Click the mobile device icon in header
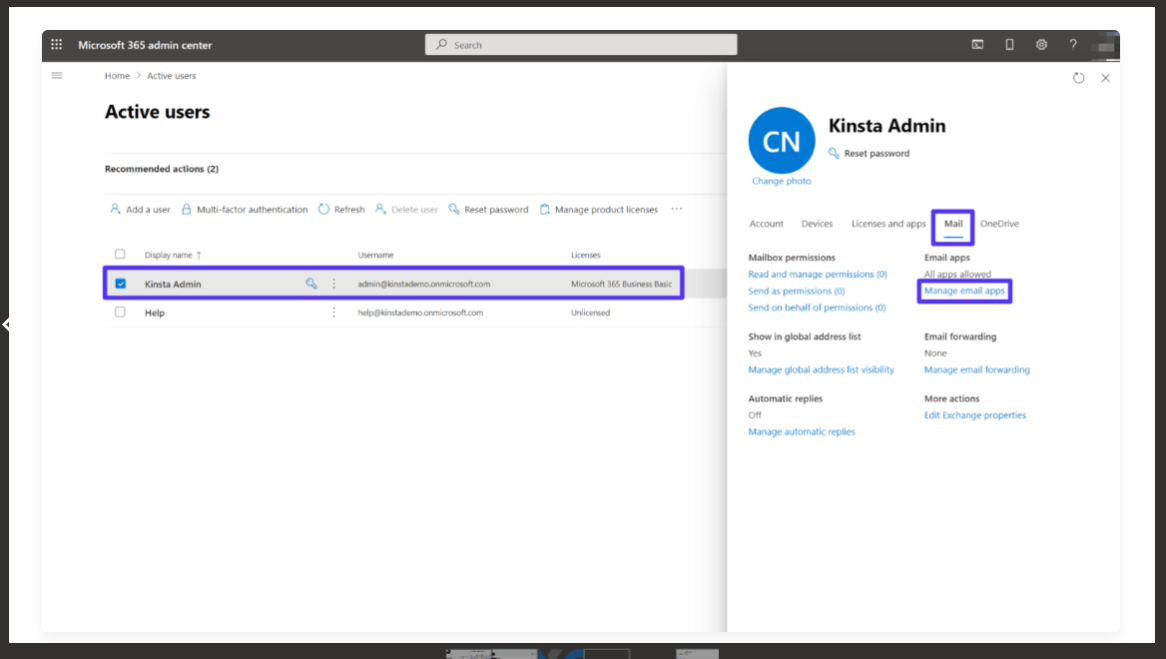 coord(1009,45)
